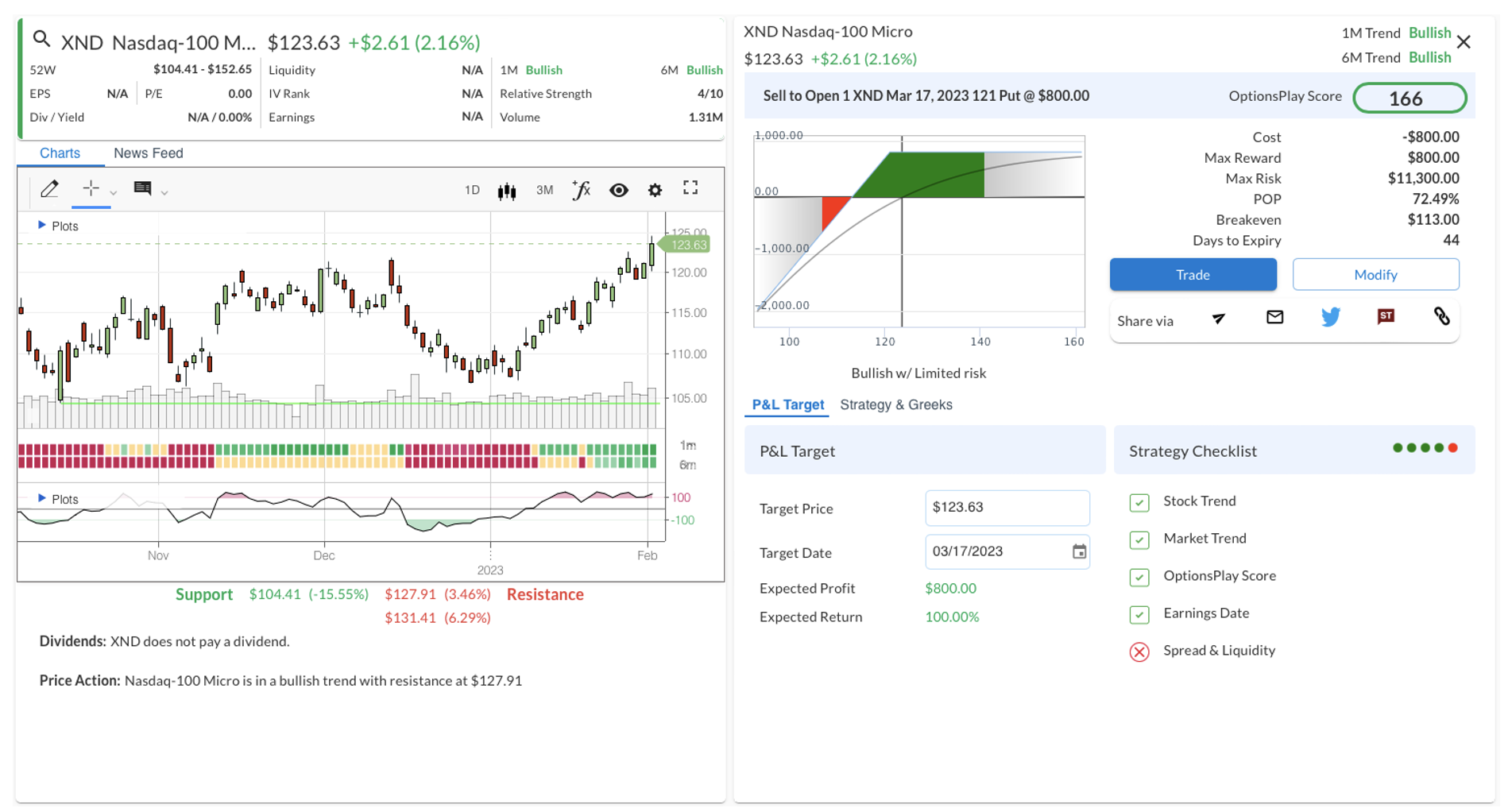The image size is (1508, 812).
Task: Toggle the OptionsPlay Score checklist checkbox
Action: 1139,577
